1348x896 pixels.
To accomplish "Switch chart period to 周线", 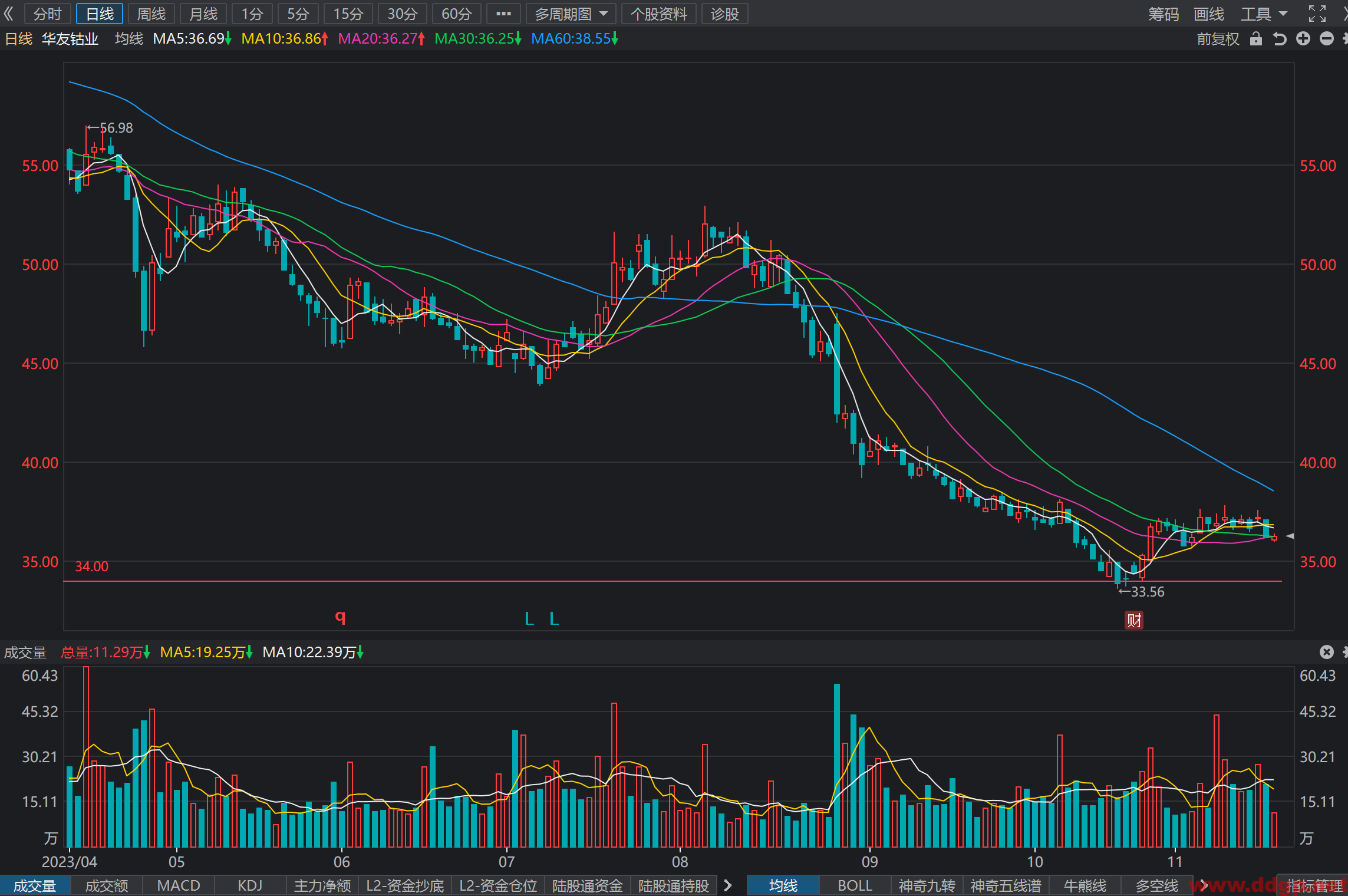I will [151, 14].
